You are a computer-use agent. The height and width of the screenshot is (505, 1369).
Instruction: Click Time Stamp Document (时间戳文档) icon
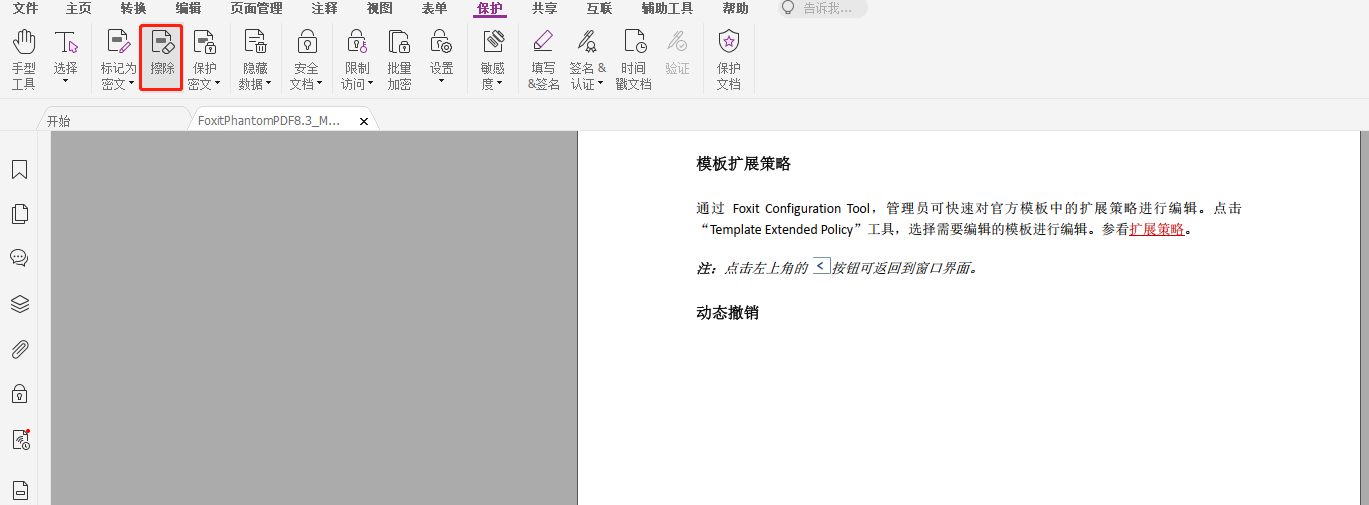[633, 58]
